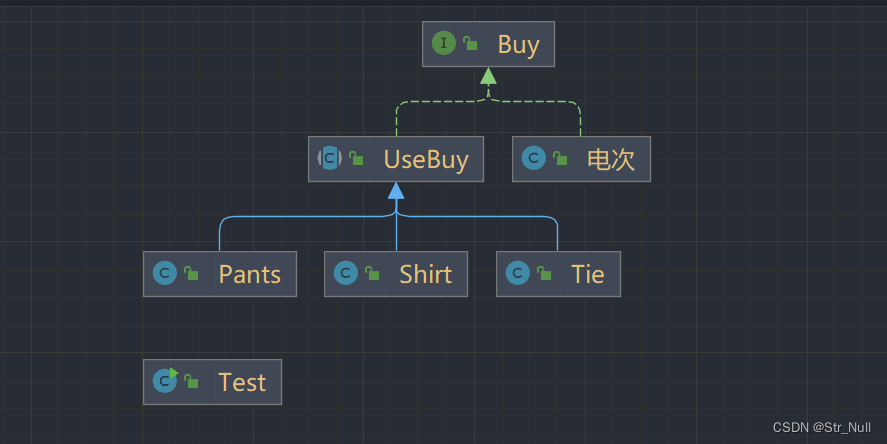Click the class icon on 电次 node

coord(534,158)
